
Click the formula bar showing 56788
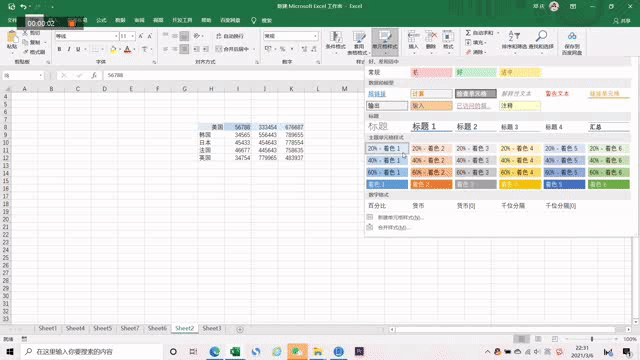[x=233, y=76]
